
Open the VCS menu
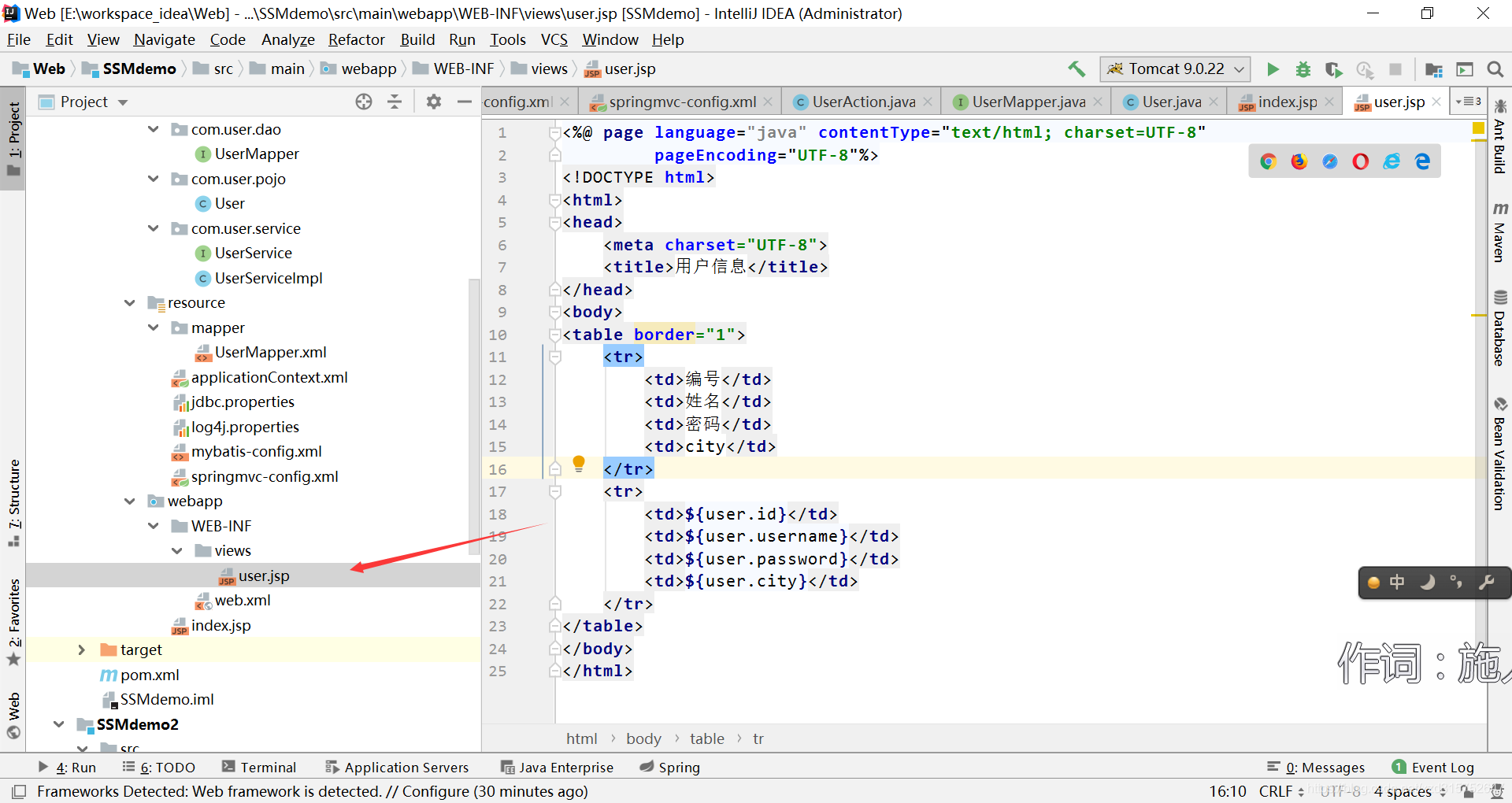(554, 39)
